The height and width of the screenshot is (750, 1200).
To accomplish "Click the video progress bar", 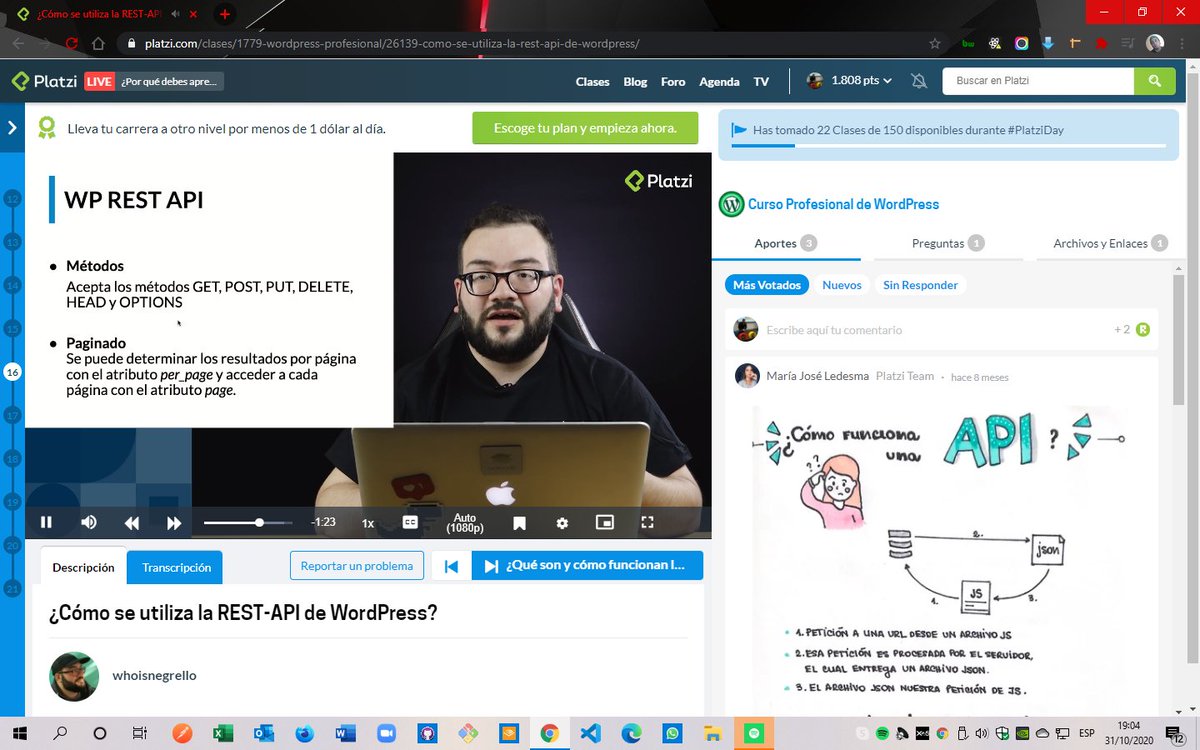I will click(248, 522).
